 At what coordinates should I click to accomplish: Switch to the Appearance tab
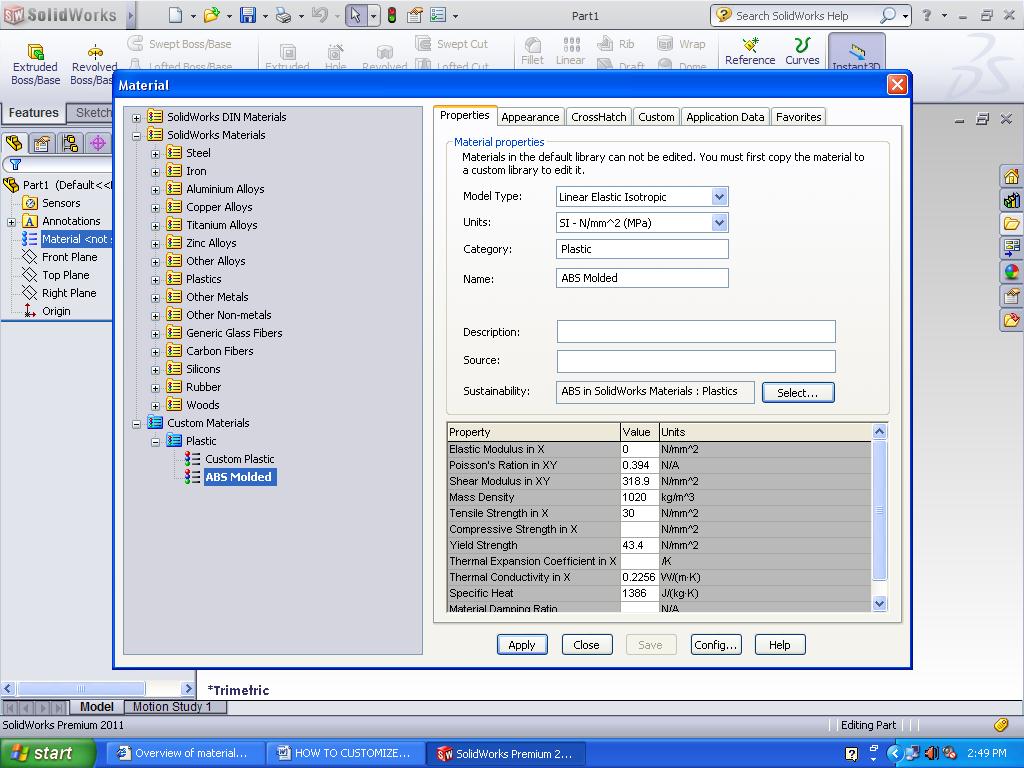coord(530,117)
